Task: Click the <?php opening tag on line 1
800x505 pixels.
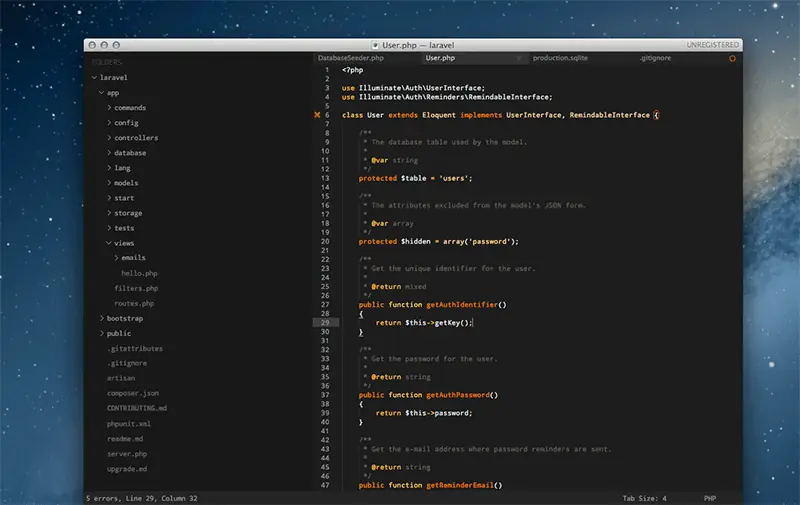Action: (353, 70)
